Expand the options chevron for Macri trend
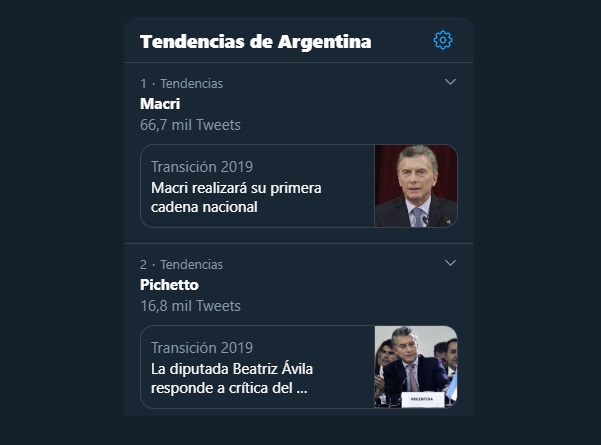The height and width of the screenshot is (445, 601). [450, 81]
